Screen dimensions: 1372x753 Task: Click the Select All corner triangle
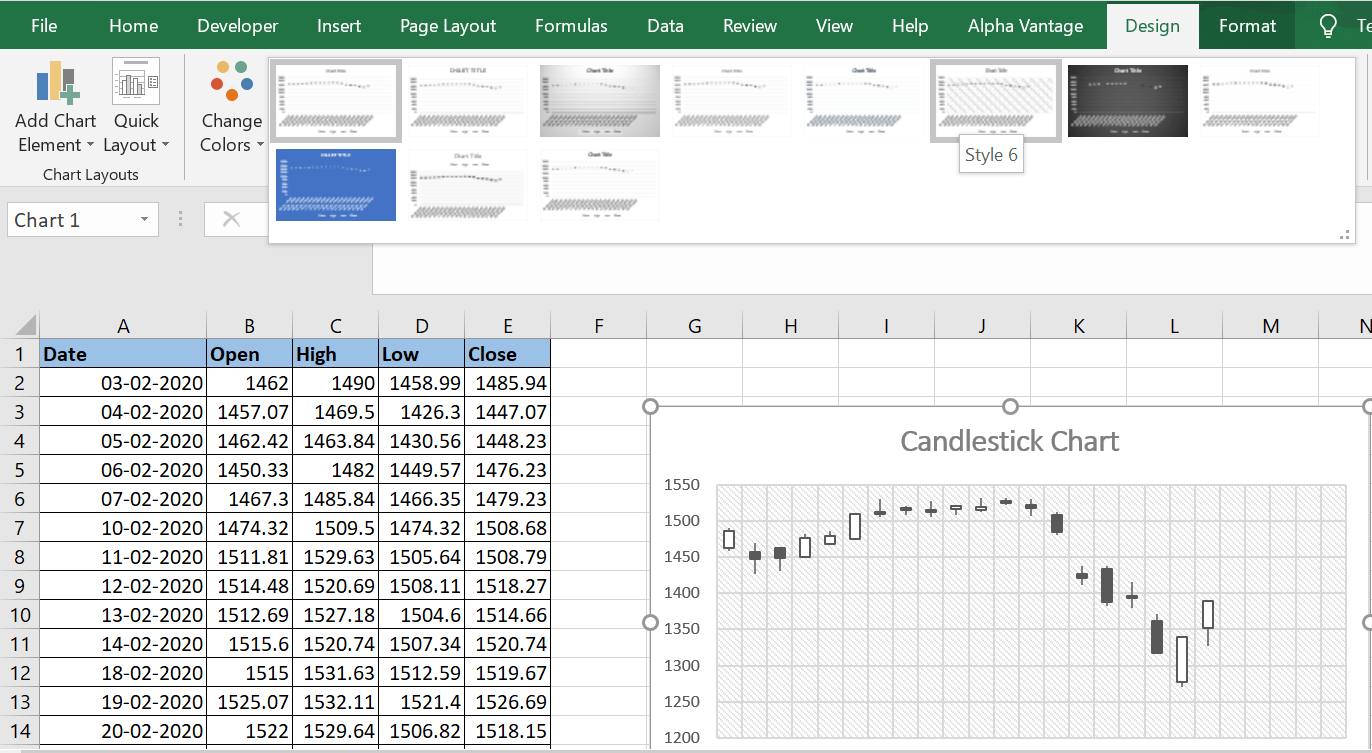click(25, 326)
